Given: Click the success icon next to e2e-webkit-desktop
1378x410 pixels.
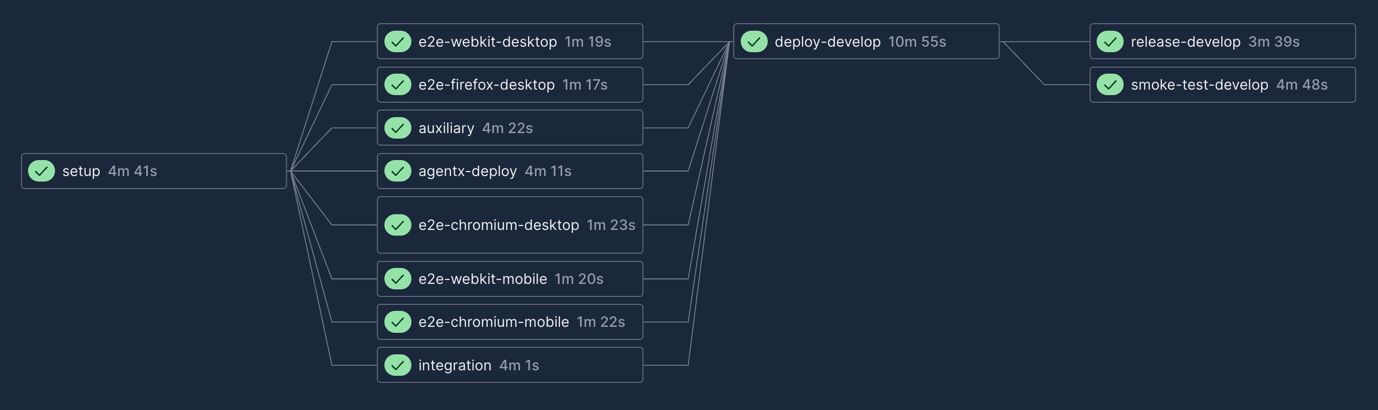Looking at the screenshot, I should click(398, 42).
